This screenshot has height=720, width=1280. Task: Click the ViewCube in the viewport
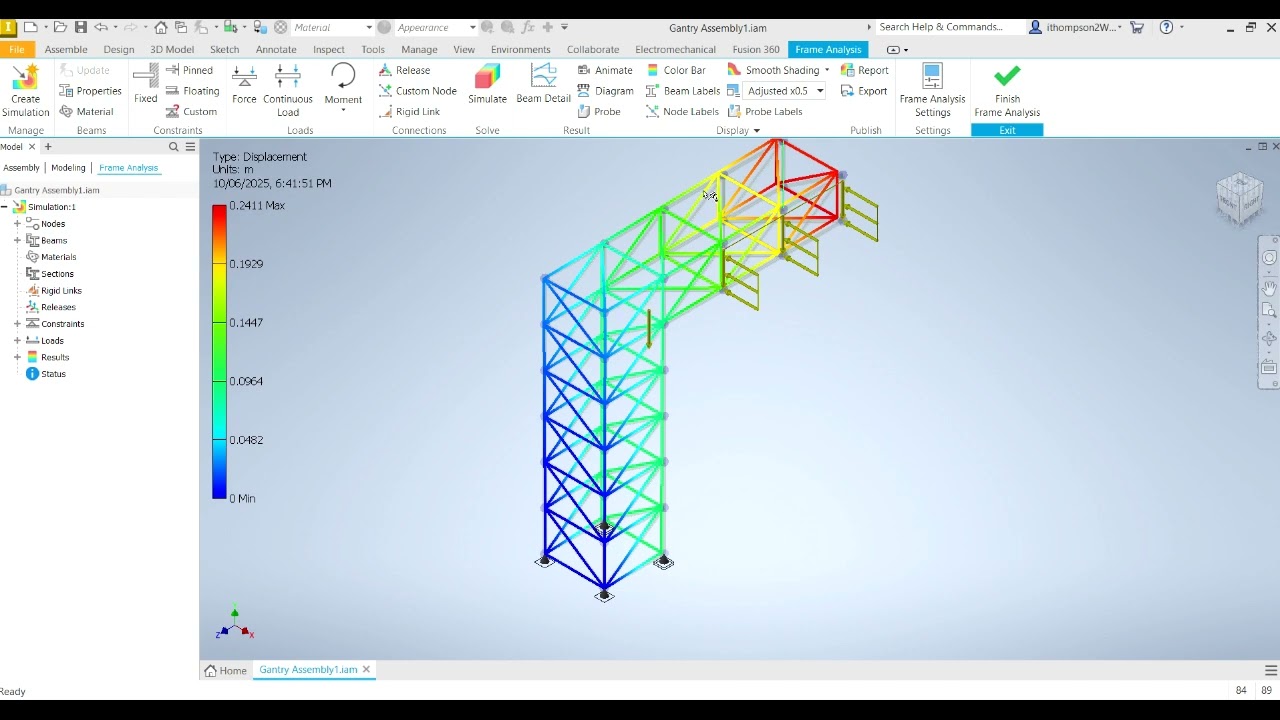1240,198
